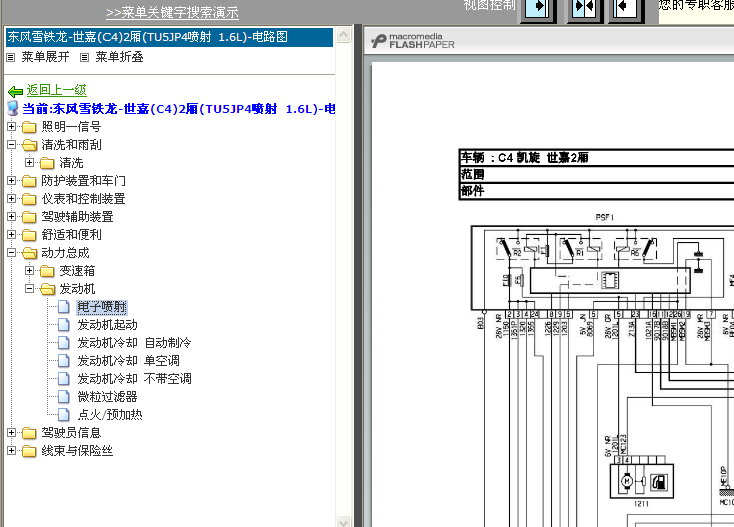The width and height of the screenshot is (734, 527).
Task: Click the 菜单展开 list icon
Action: 11,58
